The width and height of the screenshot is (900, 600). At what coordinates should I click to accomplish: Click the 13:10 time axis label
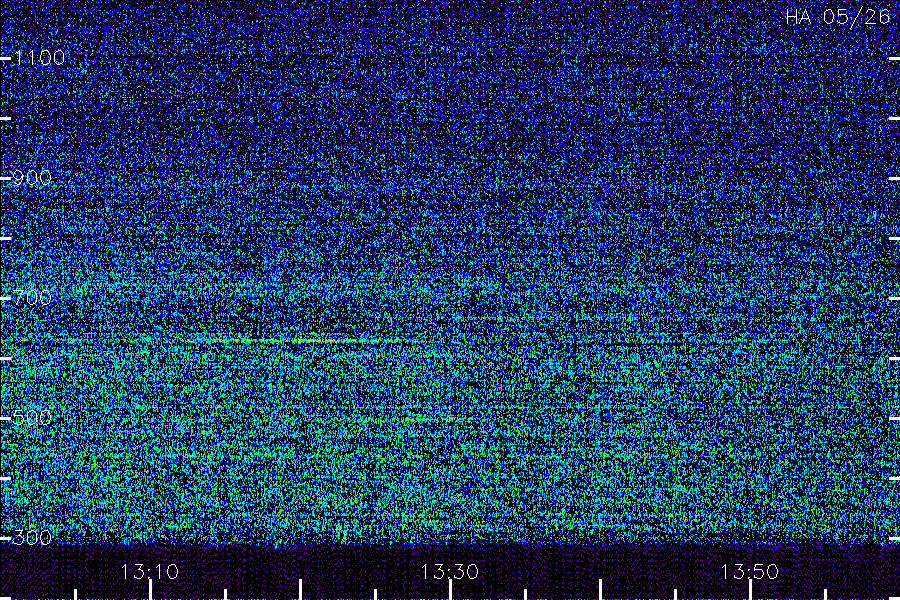pyautogui.click(x=150, y=572)
